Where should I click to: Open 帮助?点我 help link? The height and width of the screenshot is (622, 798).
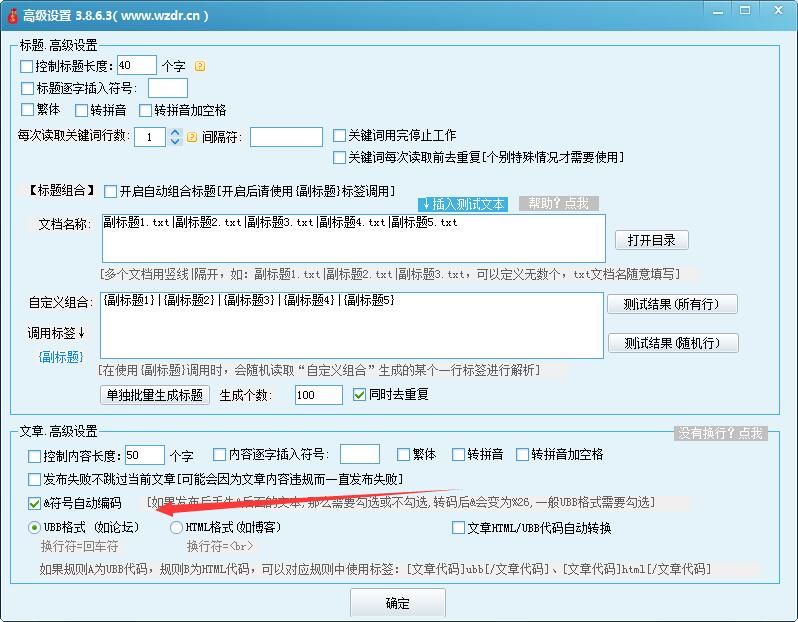(559, 204)
